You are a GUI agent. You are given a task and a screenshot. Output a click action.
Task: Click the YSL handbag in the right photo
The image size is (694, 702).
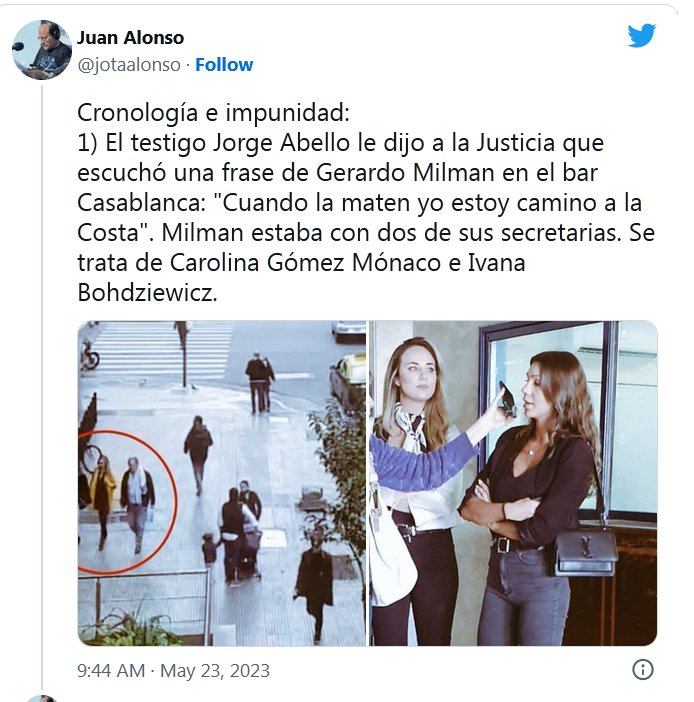coord(585,551)
